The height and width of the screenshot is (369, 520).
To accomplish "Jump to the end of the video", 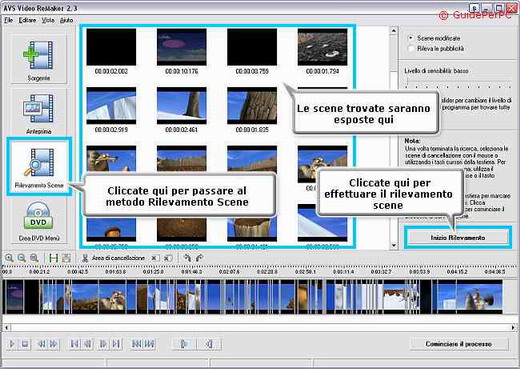I will 116,344.
